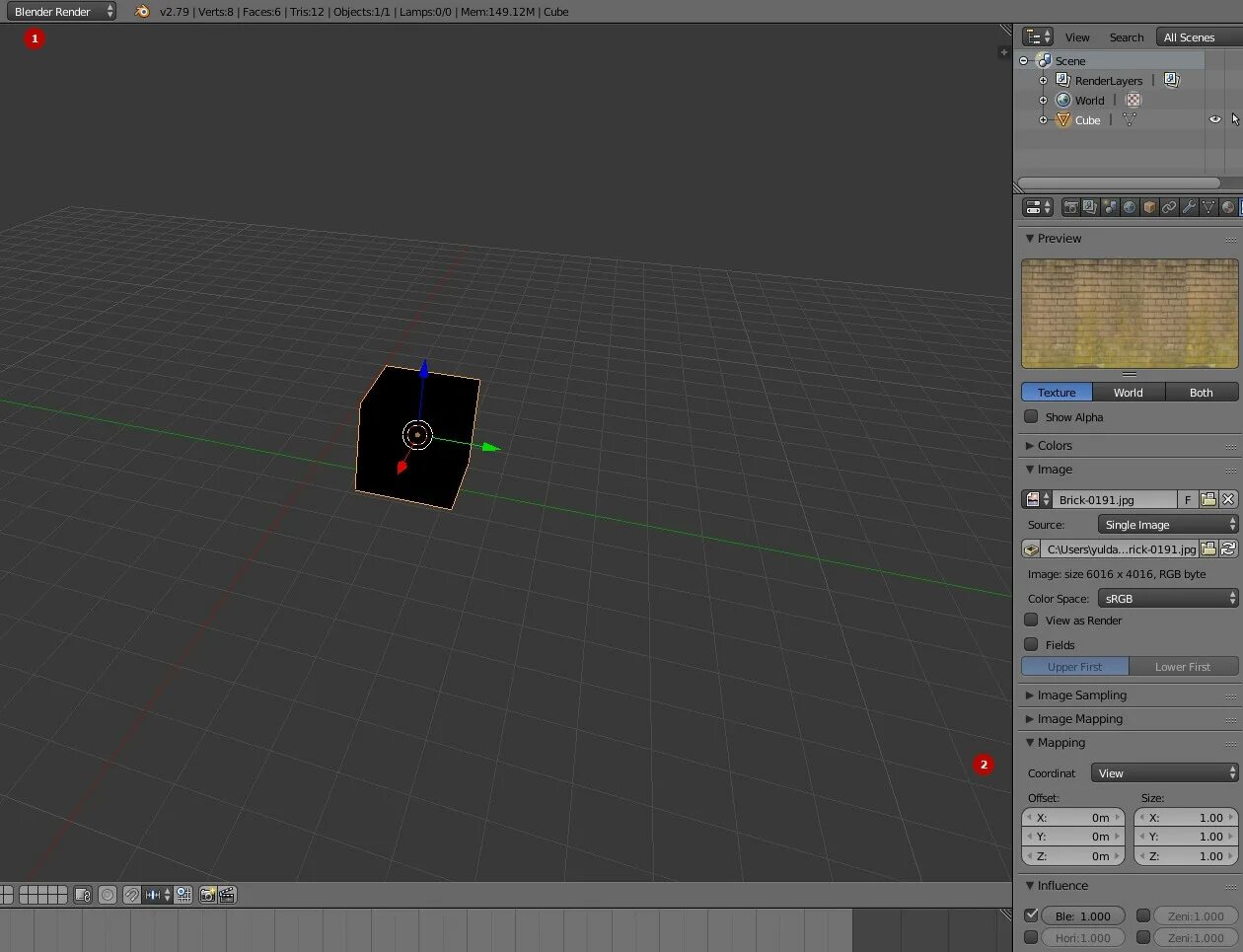This screenshot has height=952, width=1243.
Task: Expand the RenderLayers tree item
Action: (x=1043, y=80)
